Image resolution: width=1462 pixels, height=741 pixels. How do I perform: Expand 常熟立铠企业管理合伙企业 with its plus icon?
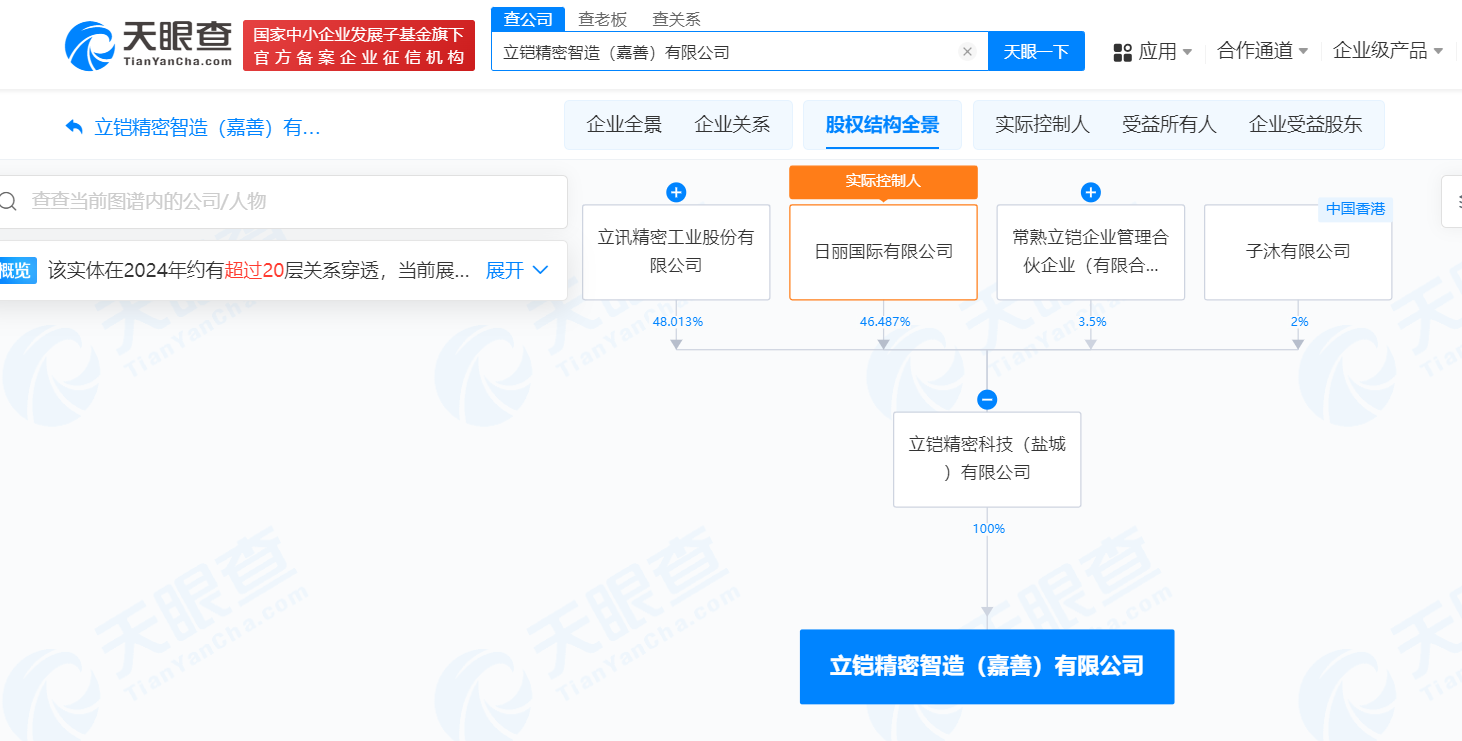(1090, 192)
